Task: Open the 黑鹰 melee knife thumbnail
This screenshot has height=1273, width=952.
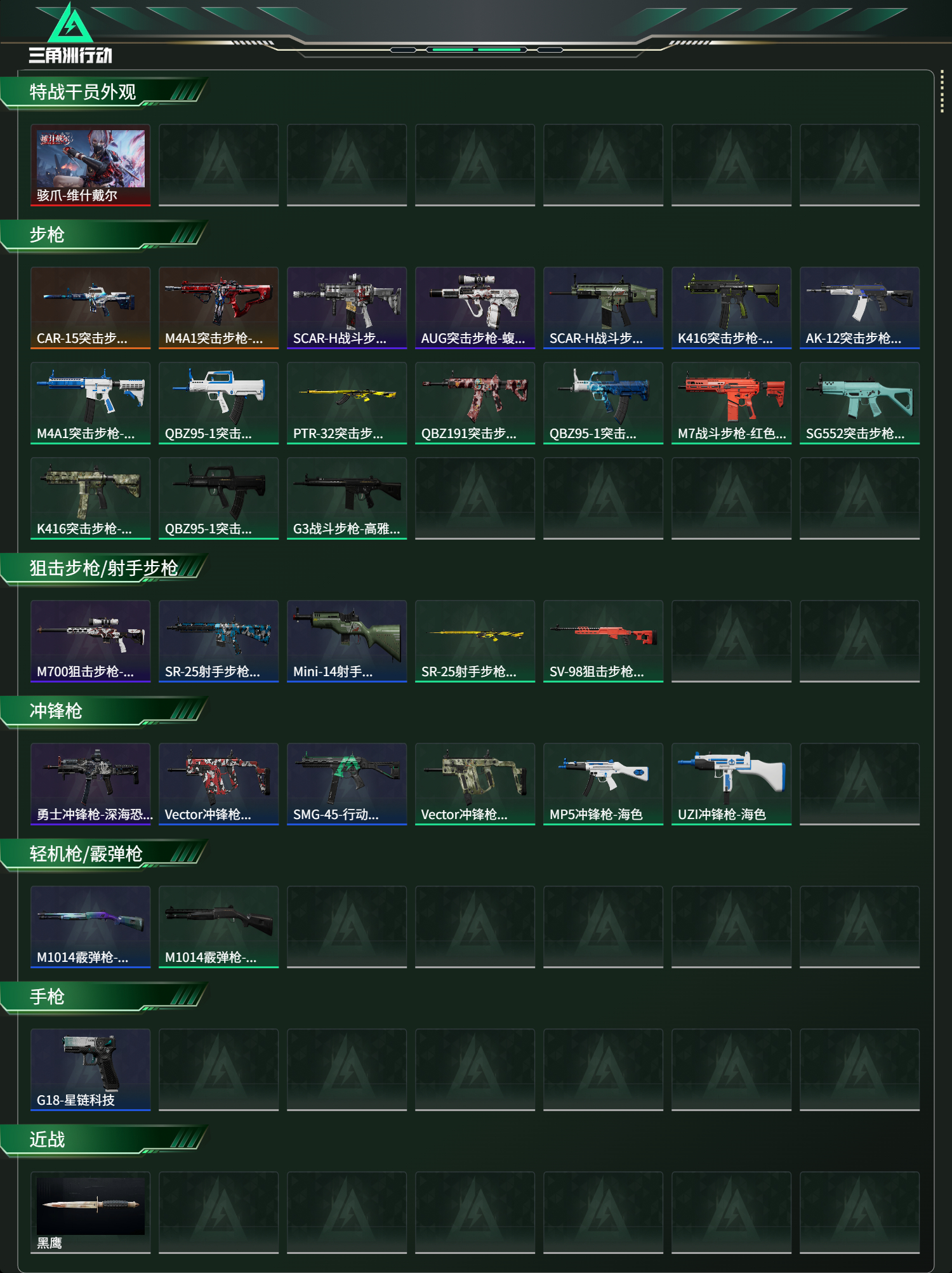Action: point(90,1213)
